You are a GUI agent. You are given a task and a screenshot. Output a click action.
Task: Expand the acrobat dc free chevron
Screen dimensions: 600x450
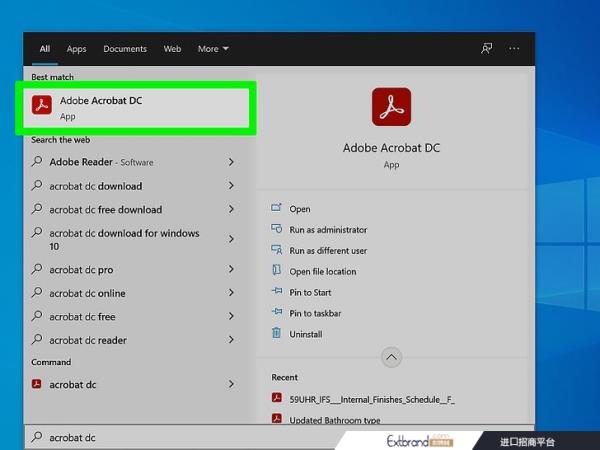[231, 316]
